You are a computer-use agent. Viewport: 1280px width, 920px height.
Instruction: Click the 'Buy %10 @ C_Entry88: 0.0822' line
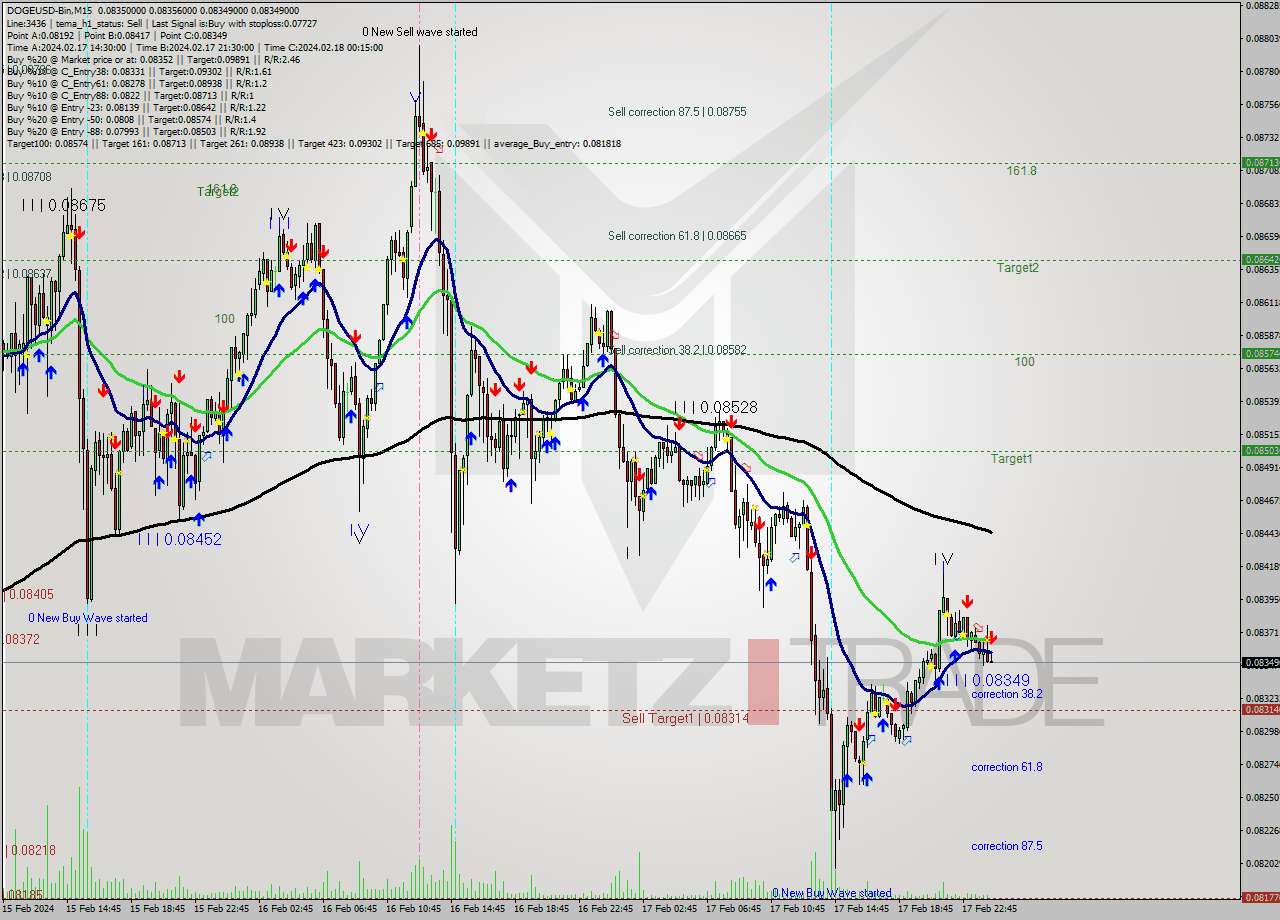130,95
